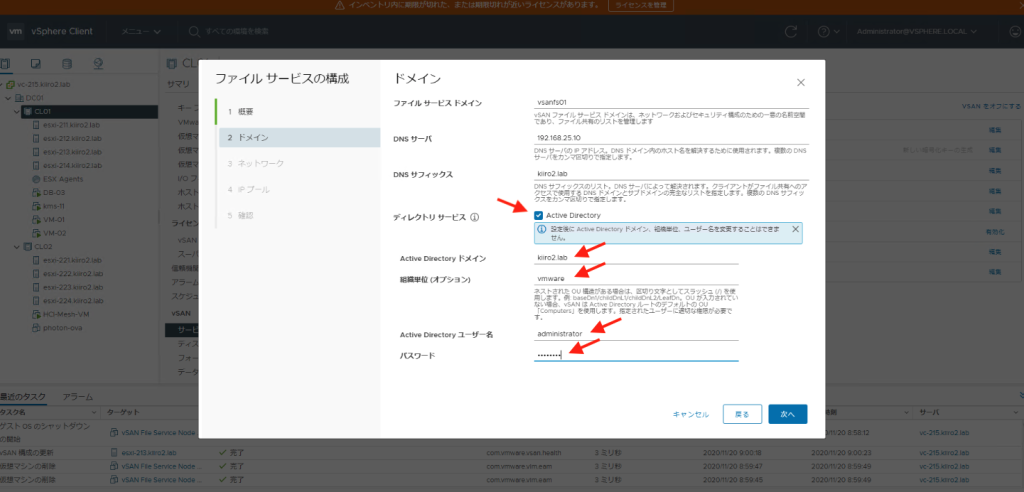The width and height of the screenshot is (1024, 492).
Task: Click the ファイル サービス ドメイン field
Action: click(671, 102)
